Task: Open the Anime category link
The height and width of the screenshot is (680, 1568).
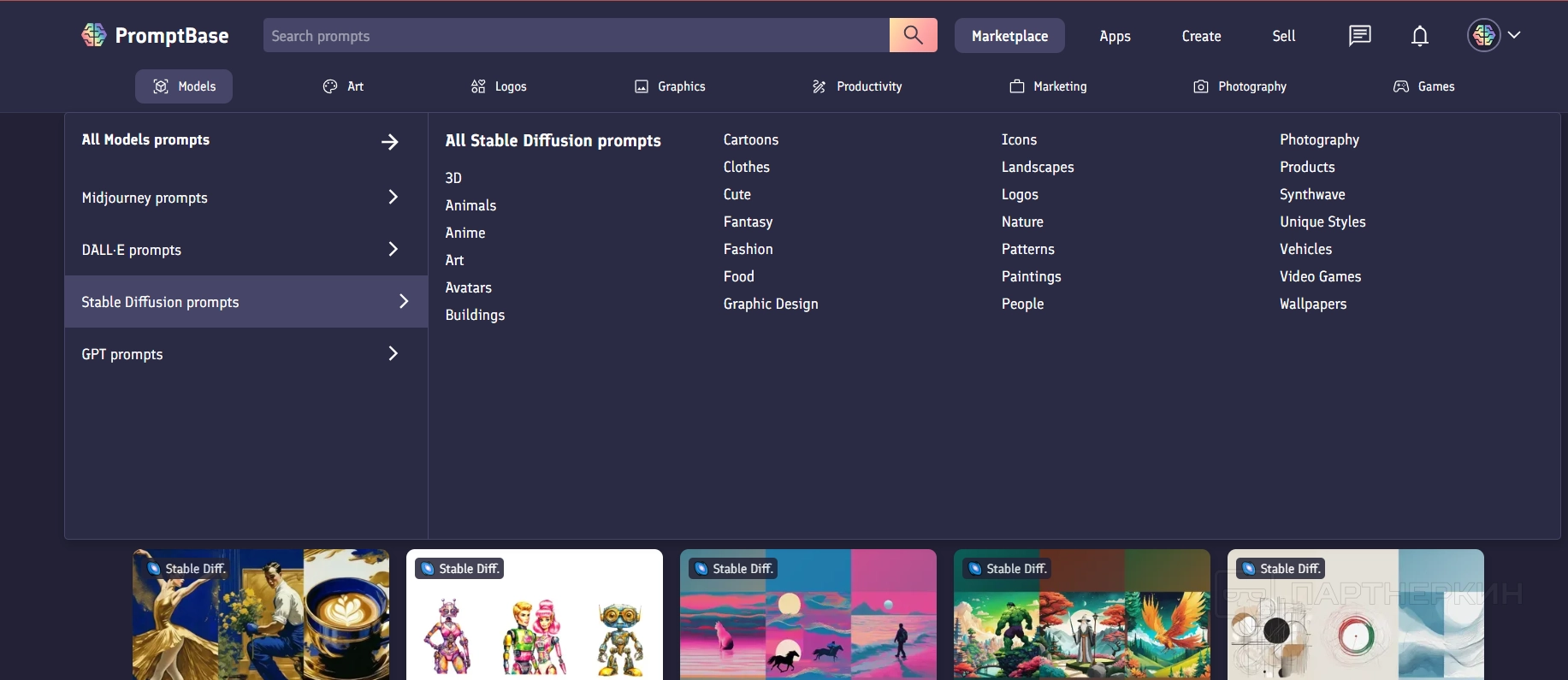Action: (465, 233)
